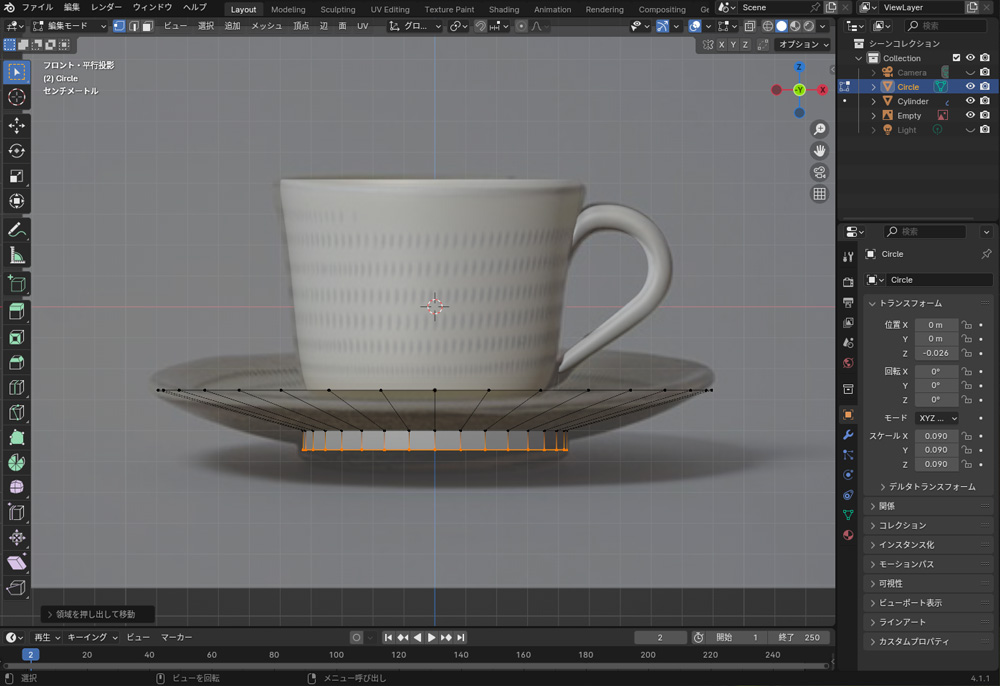Click the Measure ruler tool
The height and width of the screenshot is (686, 1000).
(16, 256)
